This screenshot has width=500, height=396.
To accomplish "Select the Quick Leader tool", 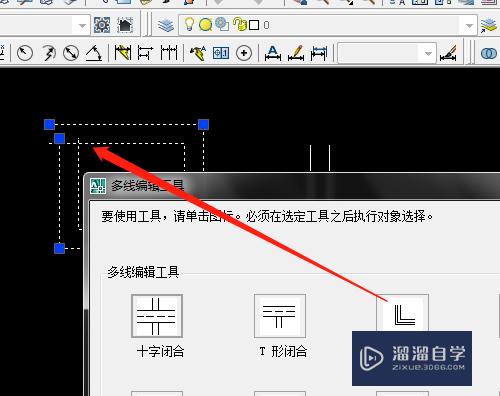I will pos(198,53).
